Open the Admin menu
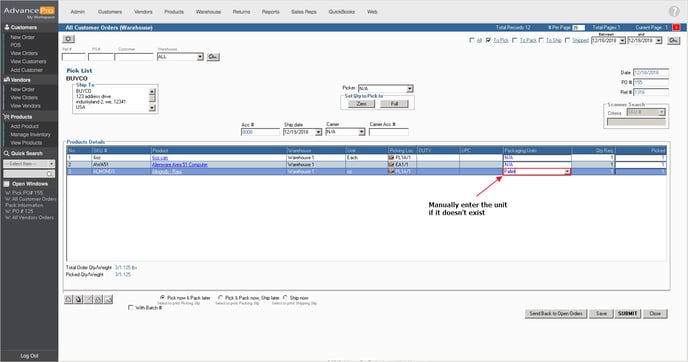Screen dimensions: 688x362 click(x=78, y=12)
